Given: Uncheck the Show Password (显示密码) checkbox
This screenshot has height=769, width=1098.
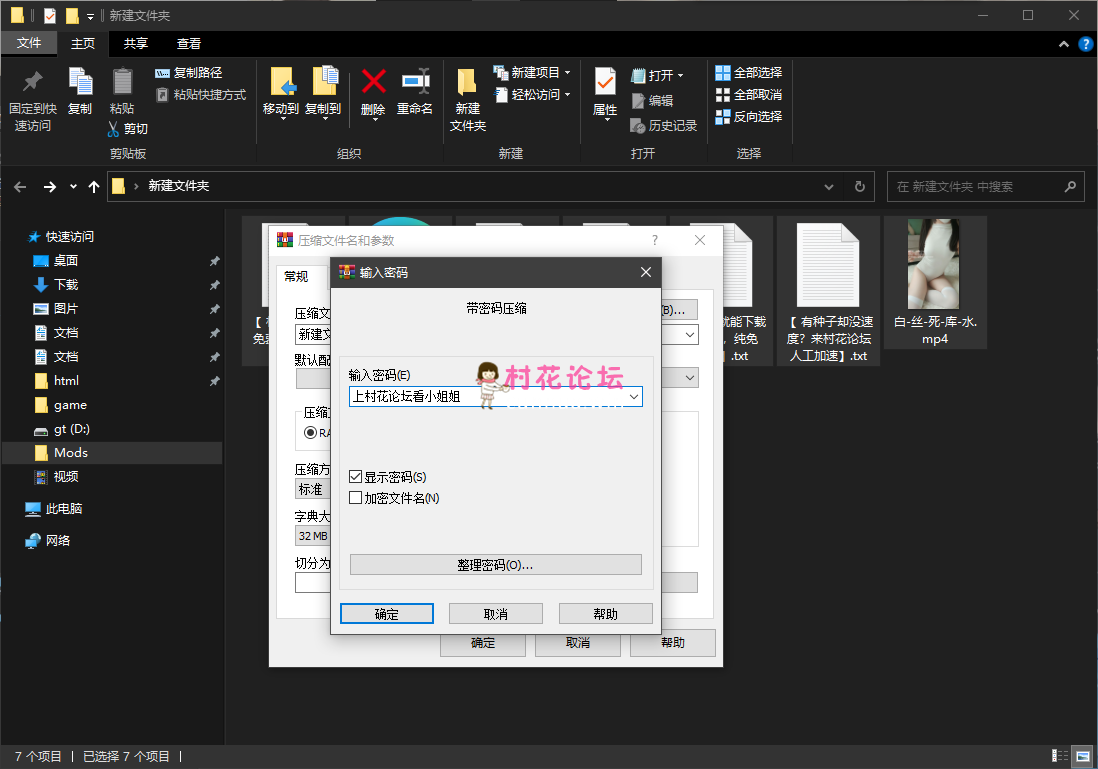Looking at the screenshot, I should pyautogui.click(x=356, y=477).
